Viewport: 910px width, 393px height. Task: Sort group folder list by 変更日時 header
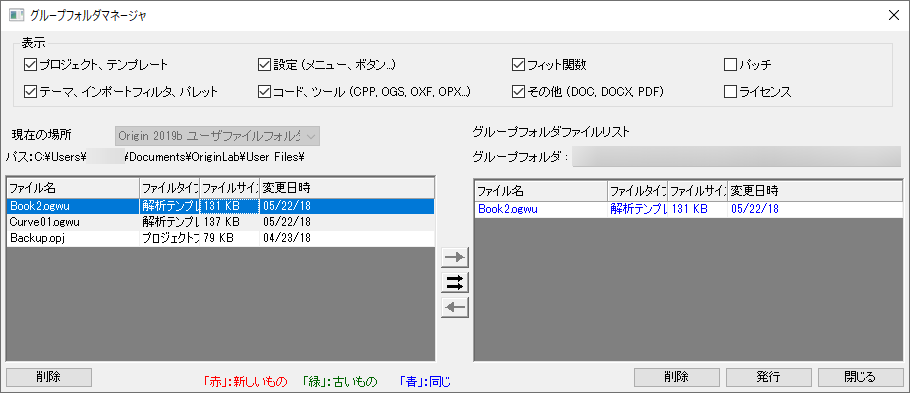point(815,190)
